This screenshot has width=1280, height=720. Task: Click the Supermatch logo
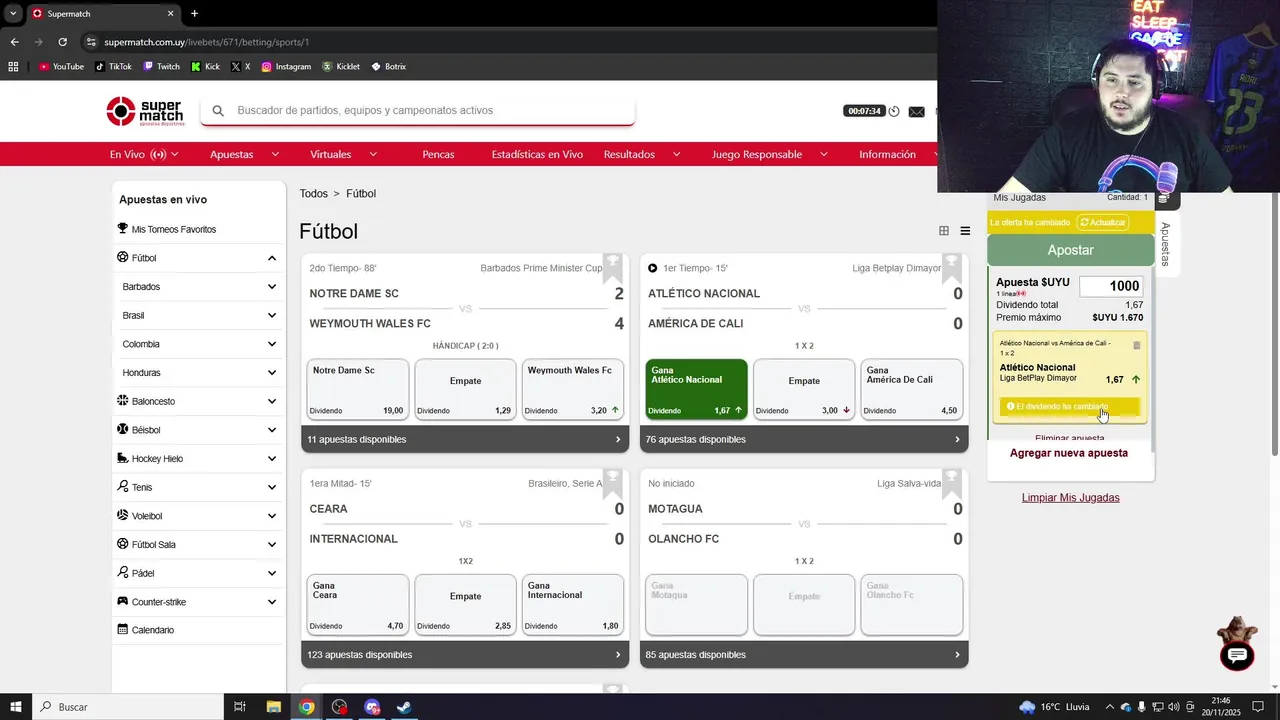pos(145,111)
